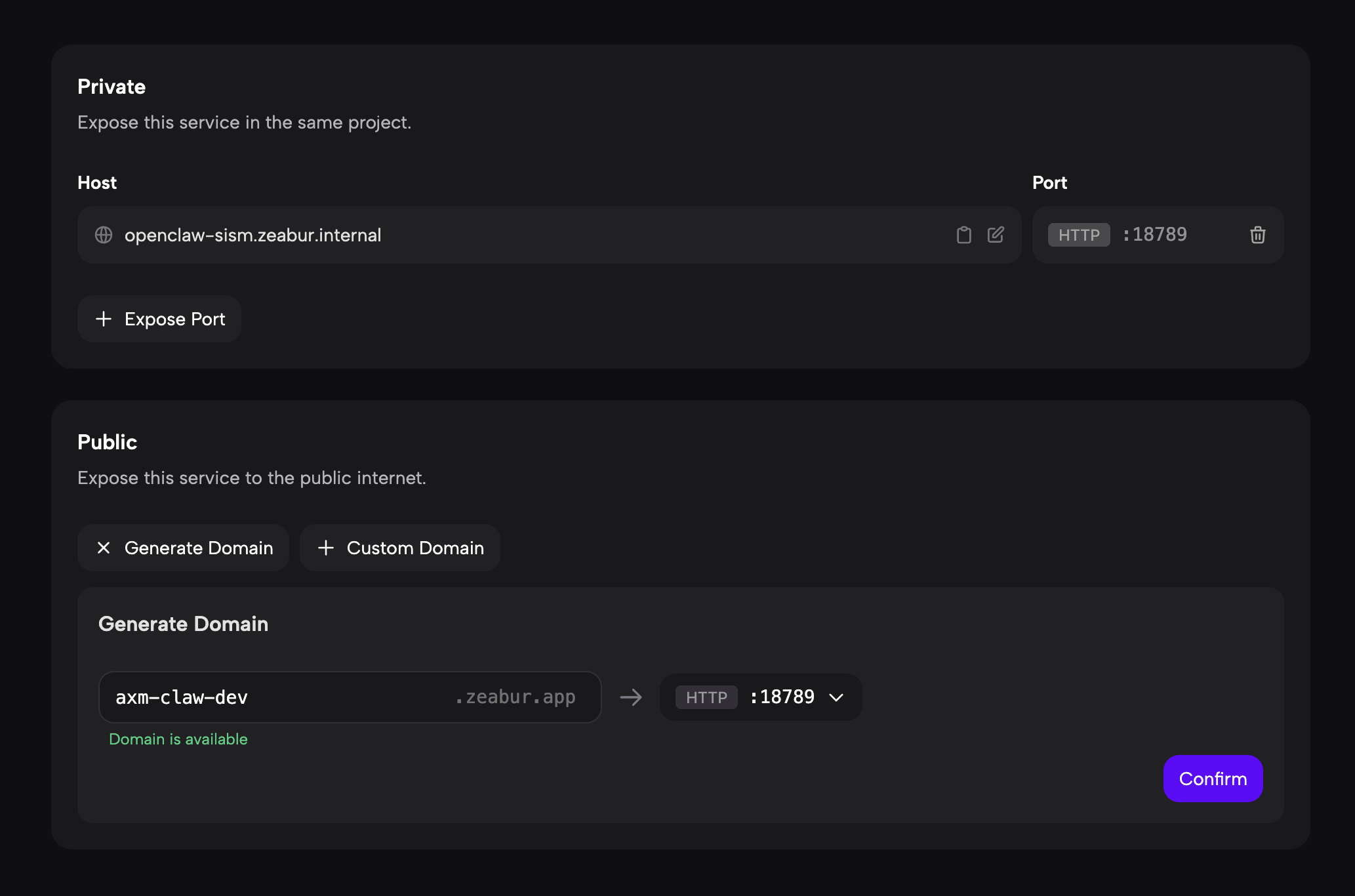Click the pencil icon to edit the hostname
The height and width of the screenshot is (896, 1355).
[x=996, y=235]
